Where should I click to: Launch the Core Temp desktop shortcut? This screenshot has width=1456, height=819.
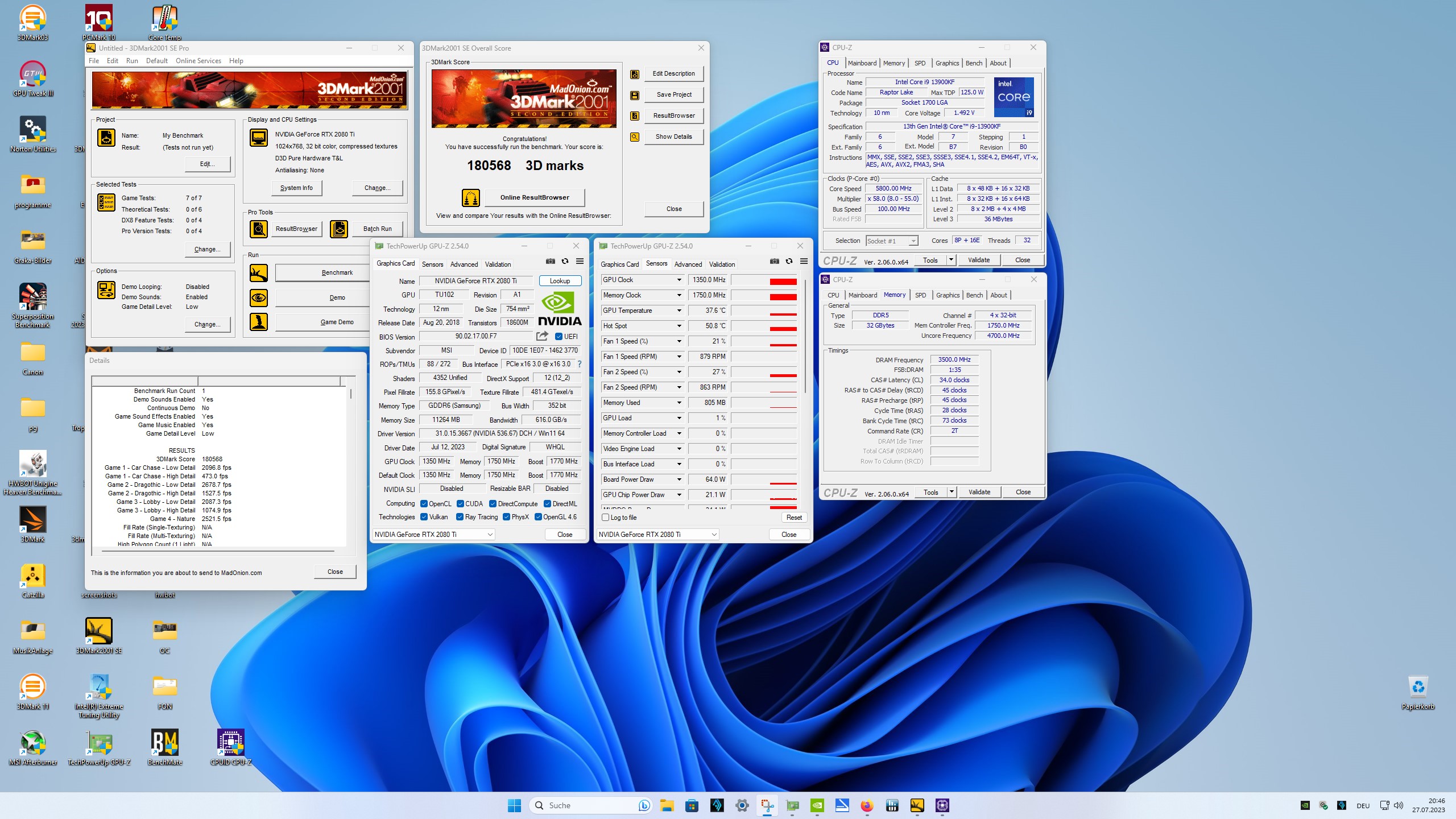(164, 23)
